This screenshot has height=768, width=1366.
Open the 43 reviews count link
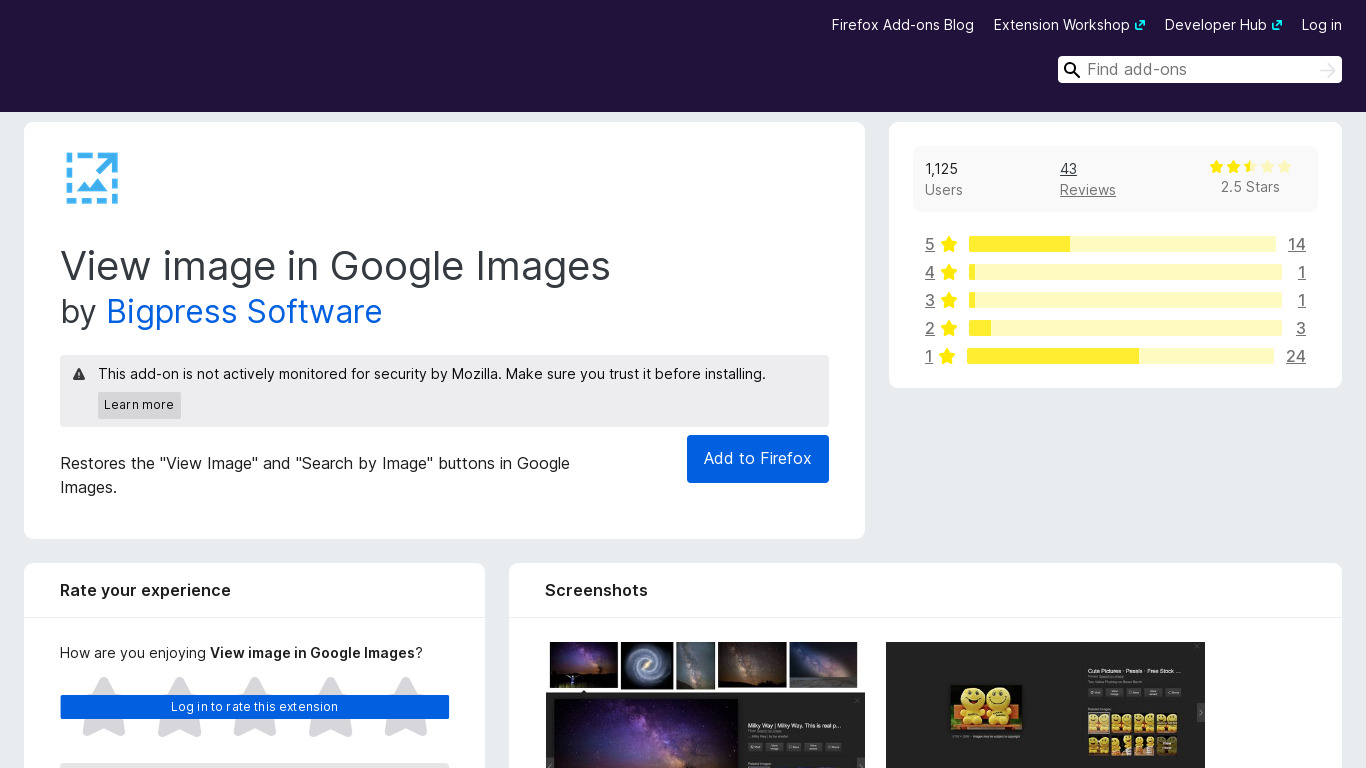pos(1068,169)
